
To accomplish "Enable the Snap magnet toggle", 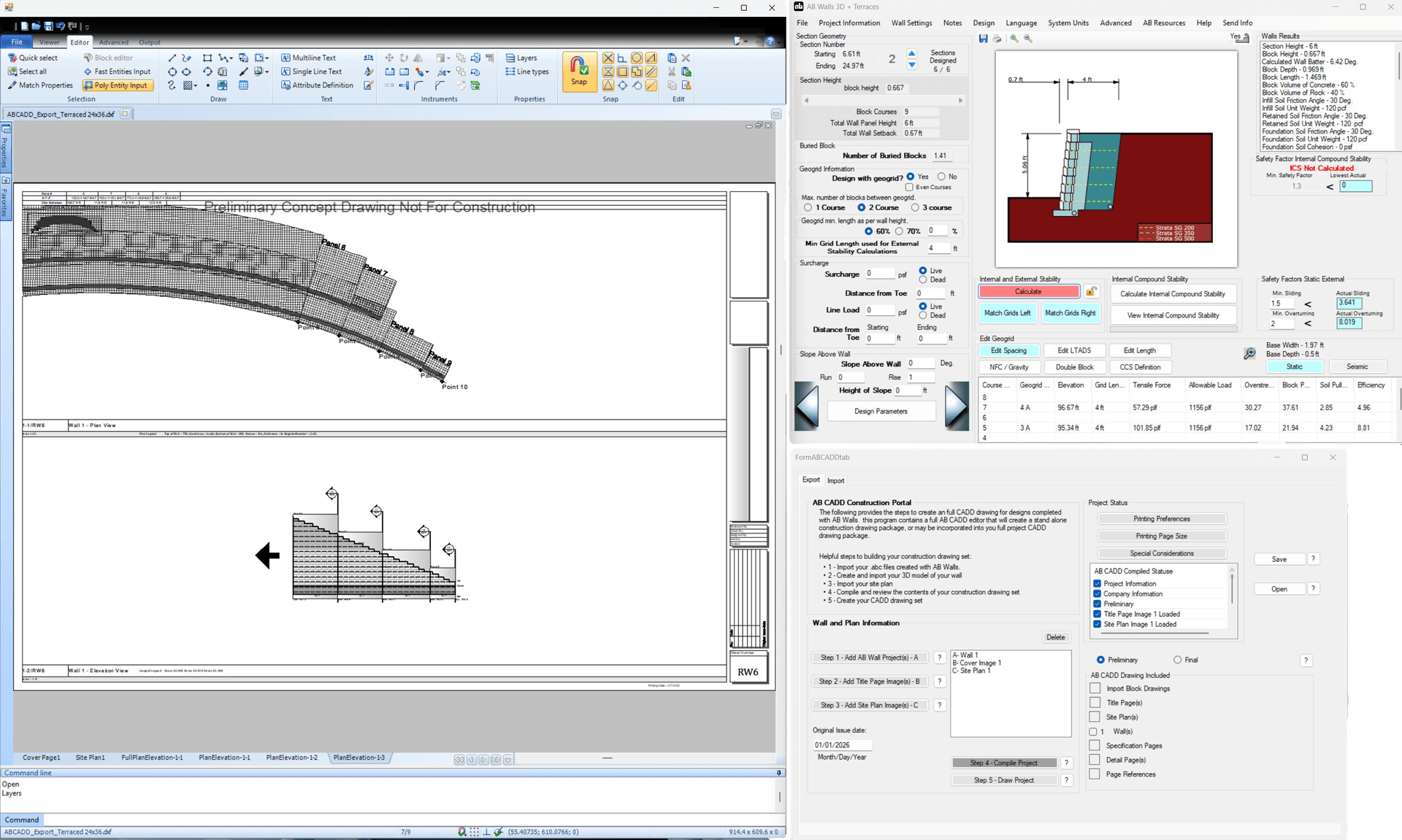I will click(x=580, y=71).
